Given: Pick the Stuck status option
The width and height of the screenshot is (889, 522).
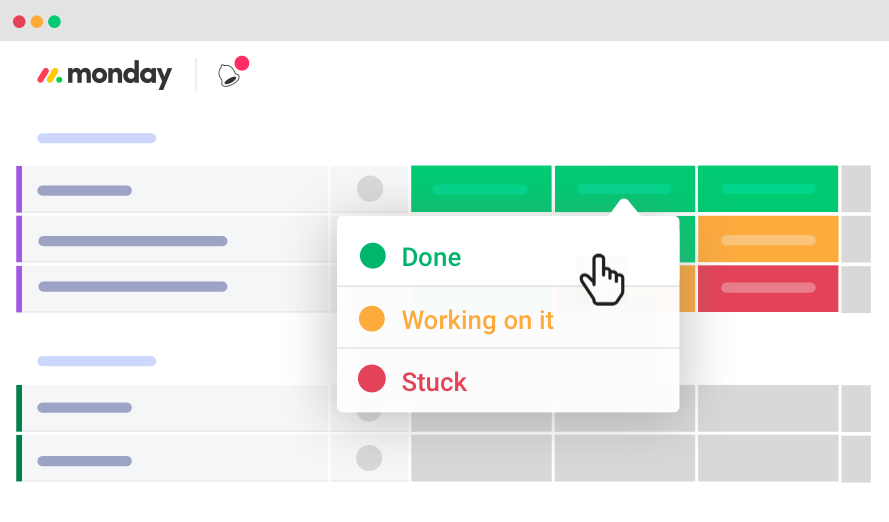Looking at the screenshot, I should pos(434,382).
